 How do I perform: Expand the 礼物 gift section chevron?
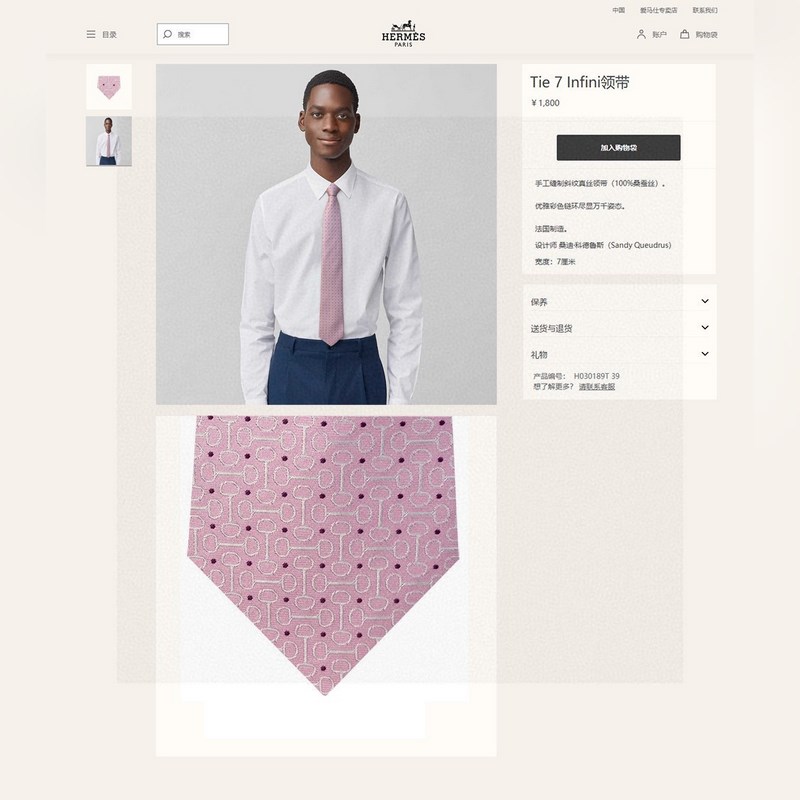click(x=705, y=354)
